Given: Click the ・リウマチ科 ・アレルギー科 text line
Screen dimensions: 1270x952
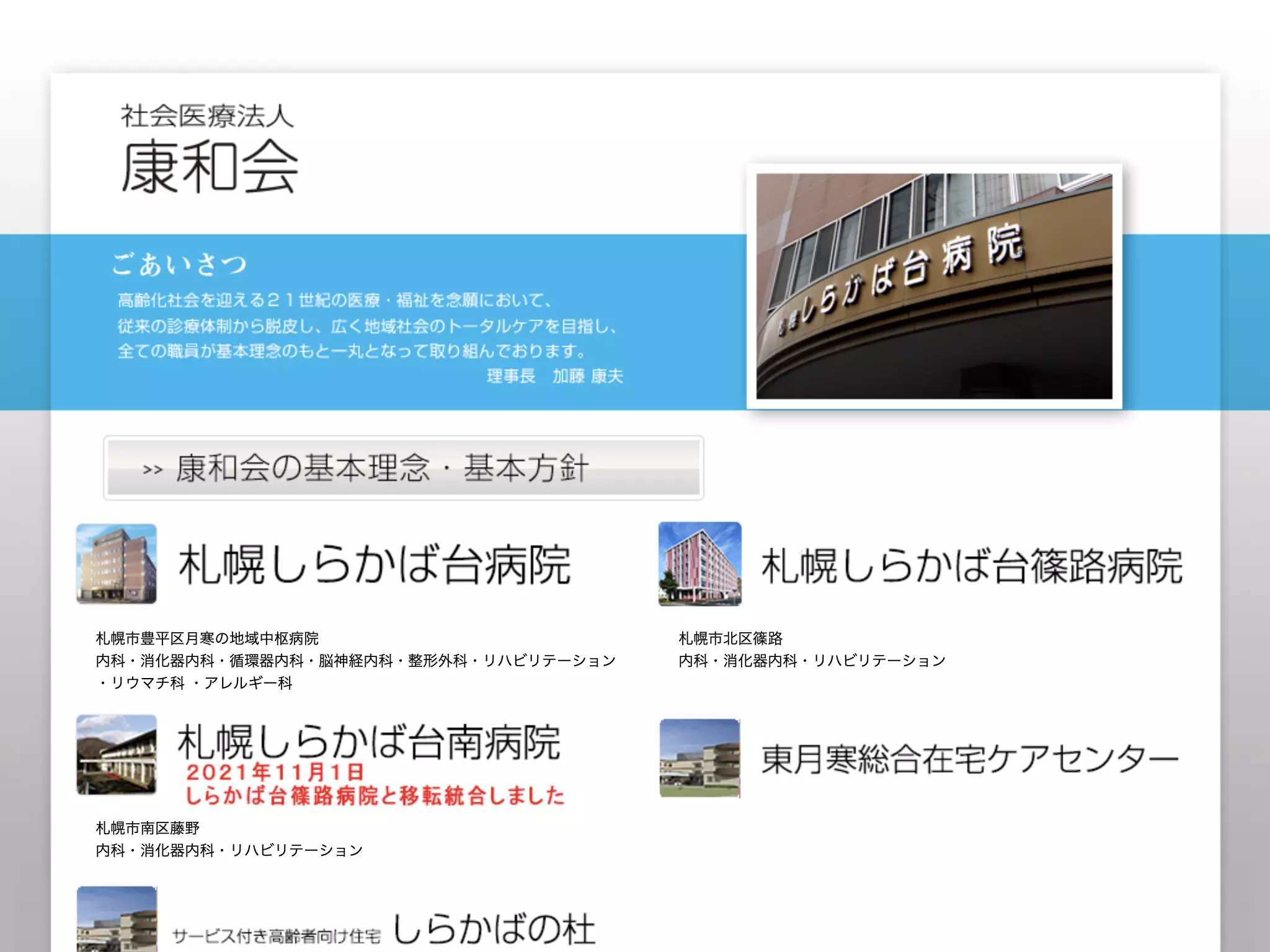Looking at the screenshot, I should pos(195,682).
